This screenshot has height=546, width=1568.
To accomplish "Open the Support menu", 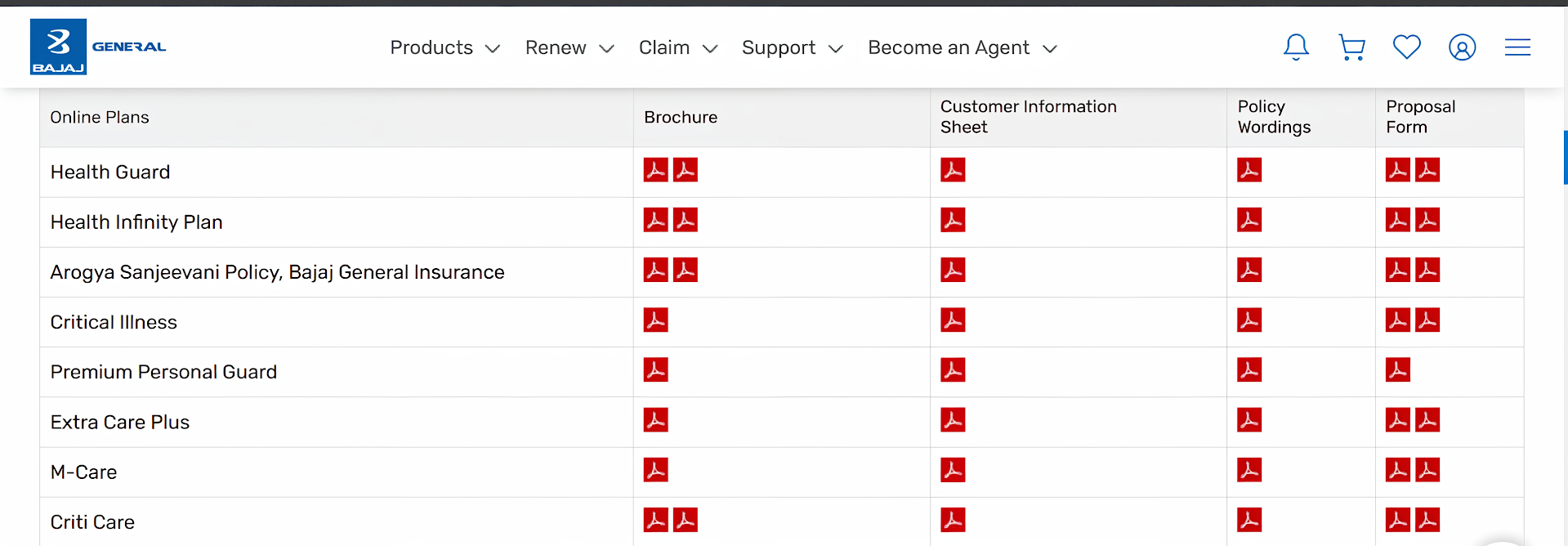I will click(792, 48).
